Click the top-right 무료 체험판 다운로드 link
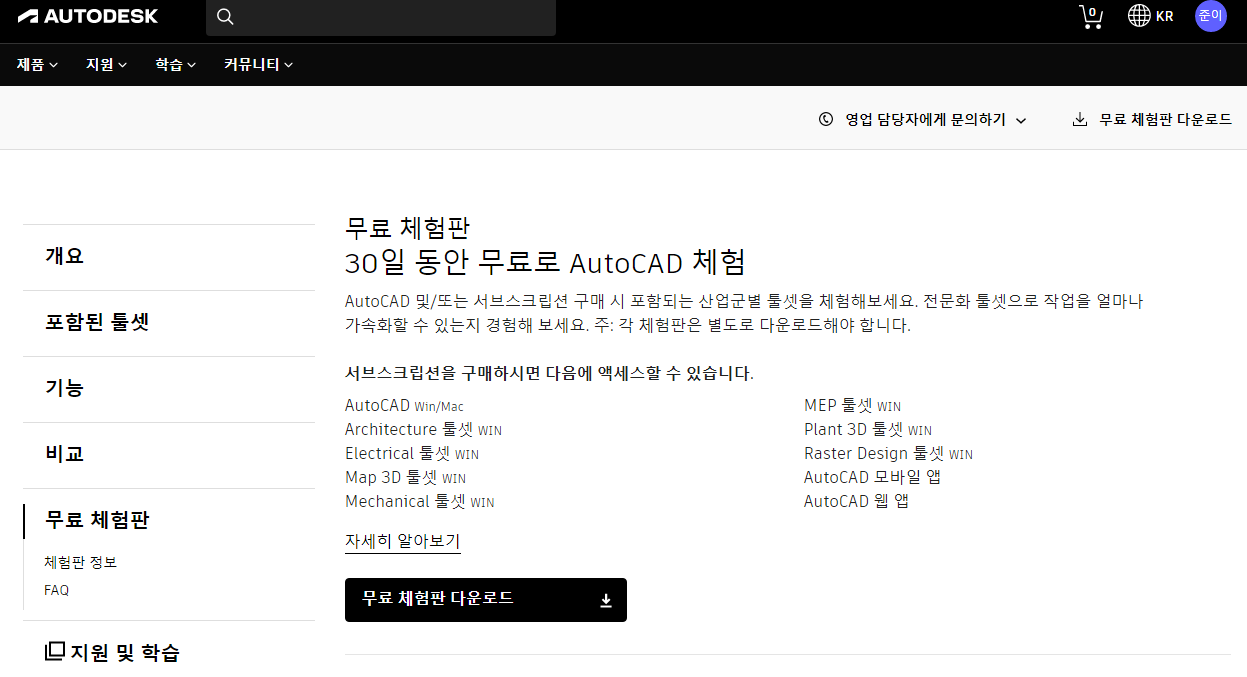Image resolution: width=1247 pixels, height=677 pixels. click(1152, 119)
